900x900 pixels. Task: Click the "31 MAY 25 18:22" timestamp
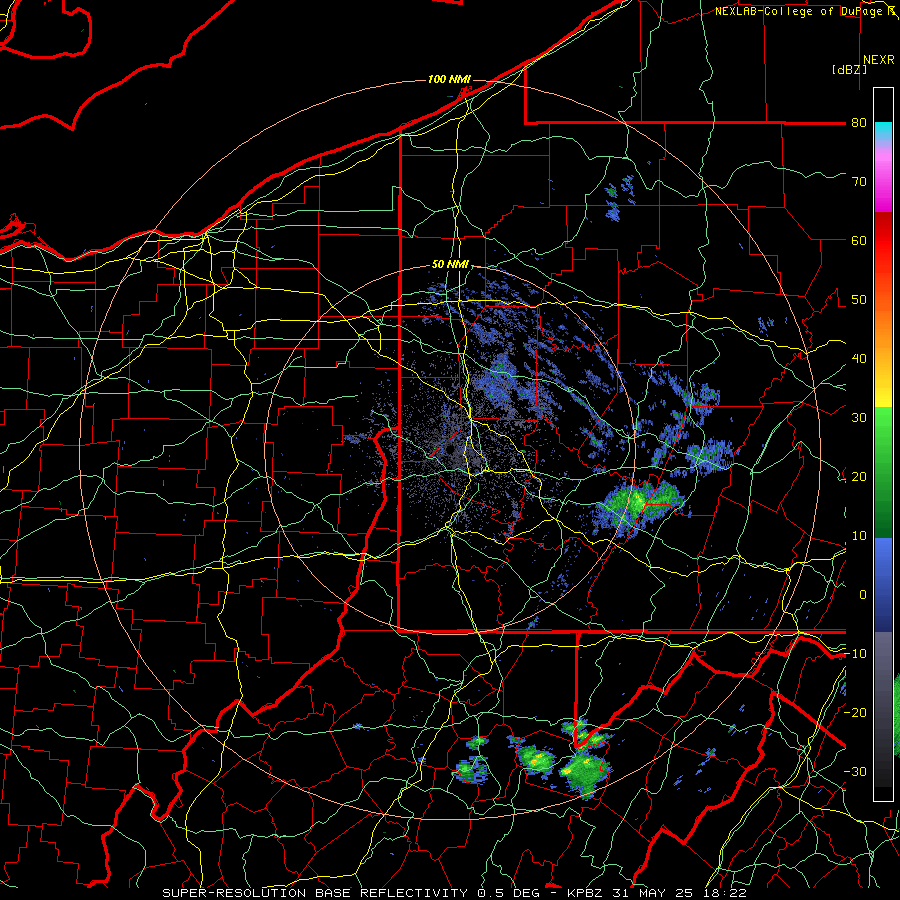(x=678, y=893)
